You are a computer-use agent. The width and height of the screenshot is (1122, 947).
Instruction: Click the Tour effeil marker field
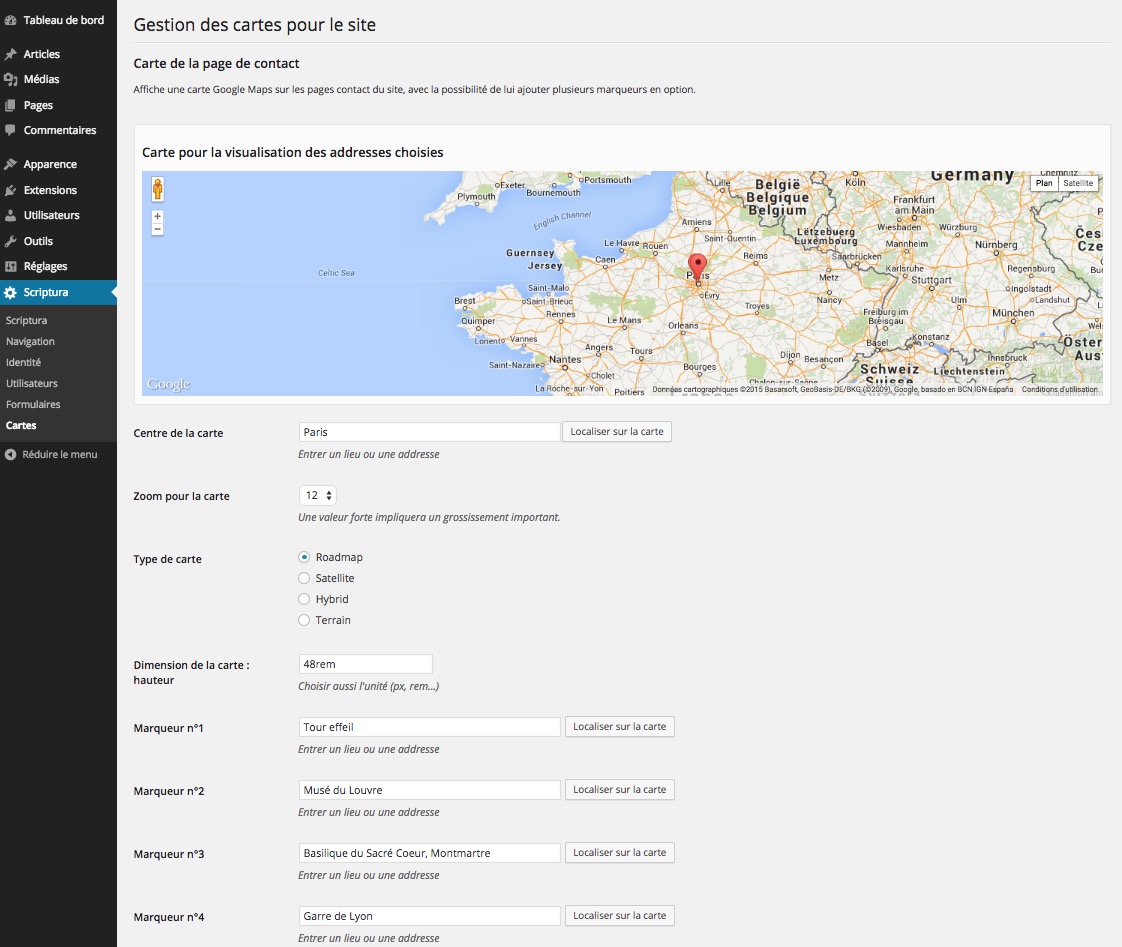[429, 727]
